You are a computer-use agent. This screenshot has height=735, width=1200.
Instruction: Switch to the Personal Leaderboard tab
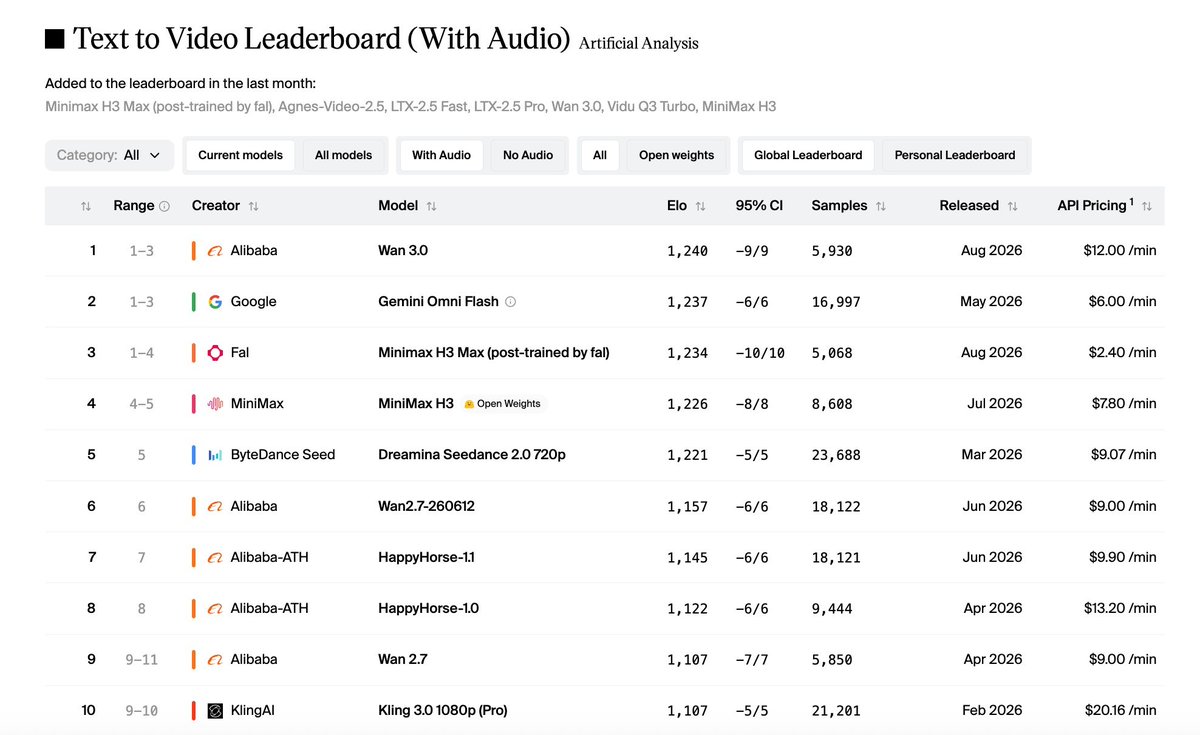[x=955, y=155]
